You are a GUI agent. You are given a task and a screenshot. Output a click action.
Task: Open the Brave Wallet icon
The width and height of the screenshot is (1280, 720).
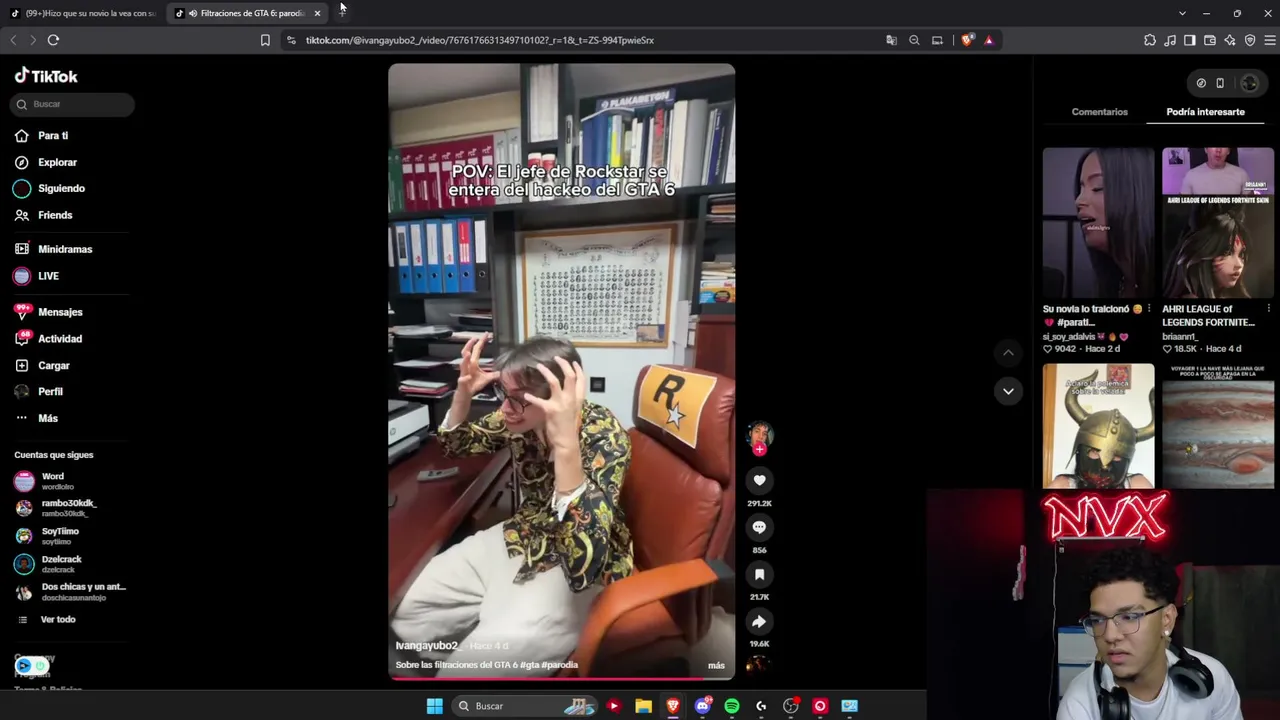[1210, 40]
